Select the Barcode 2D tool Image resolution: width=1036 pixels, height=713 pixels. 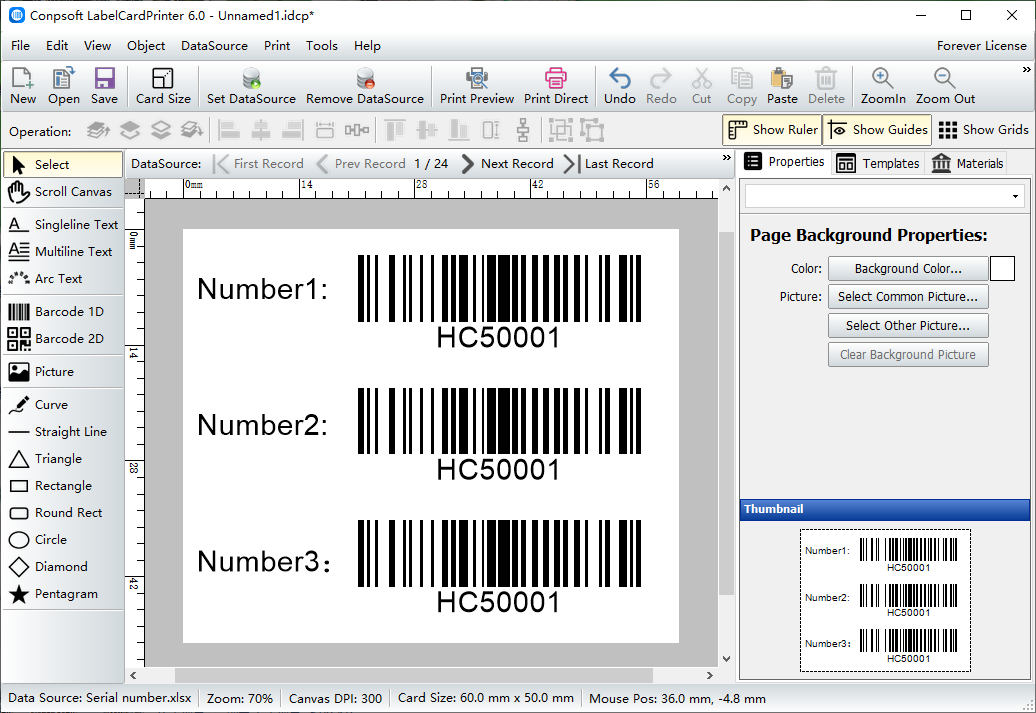61,338
